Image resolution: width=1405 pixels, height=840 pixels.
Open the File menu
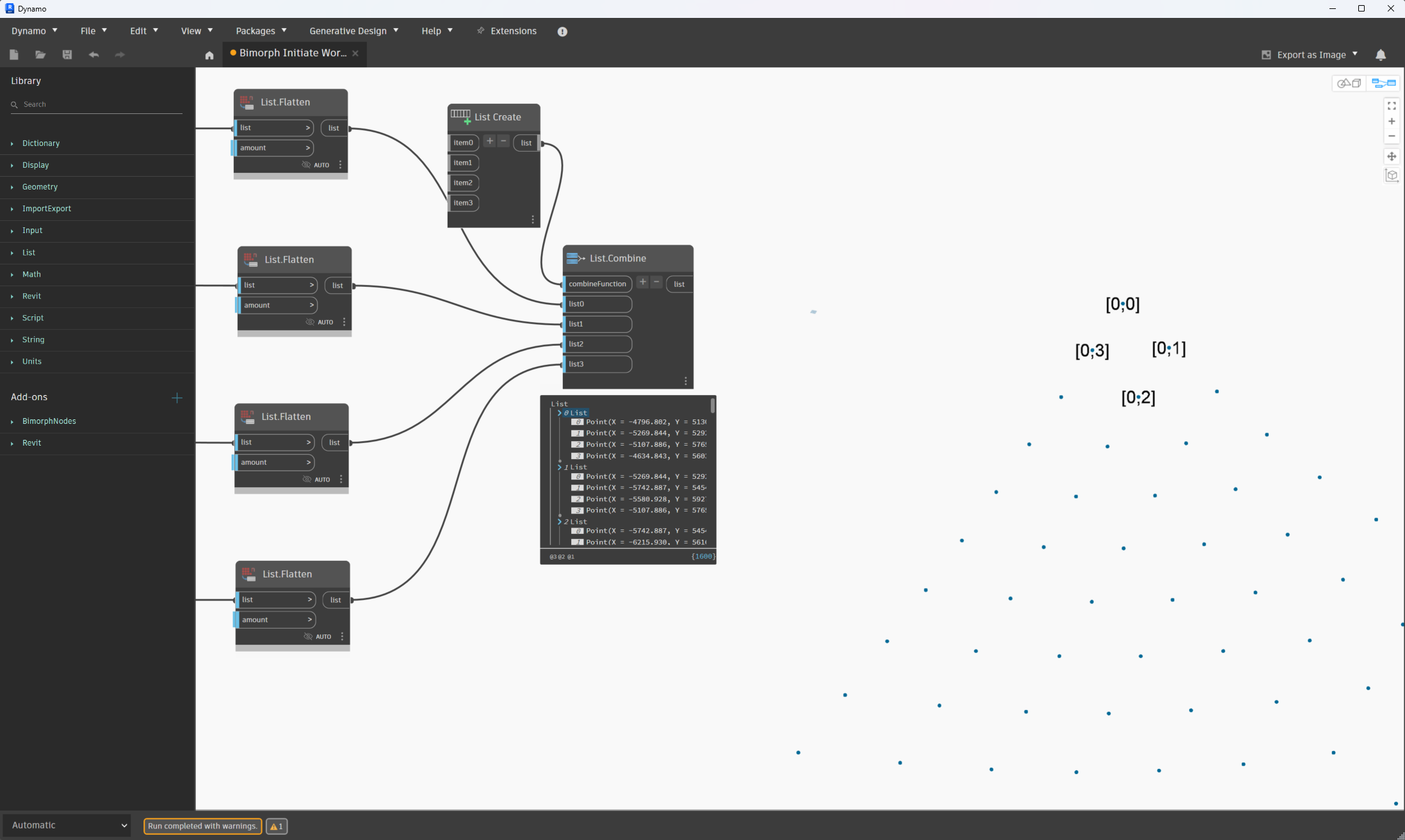pos(94,31)
